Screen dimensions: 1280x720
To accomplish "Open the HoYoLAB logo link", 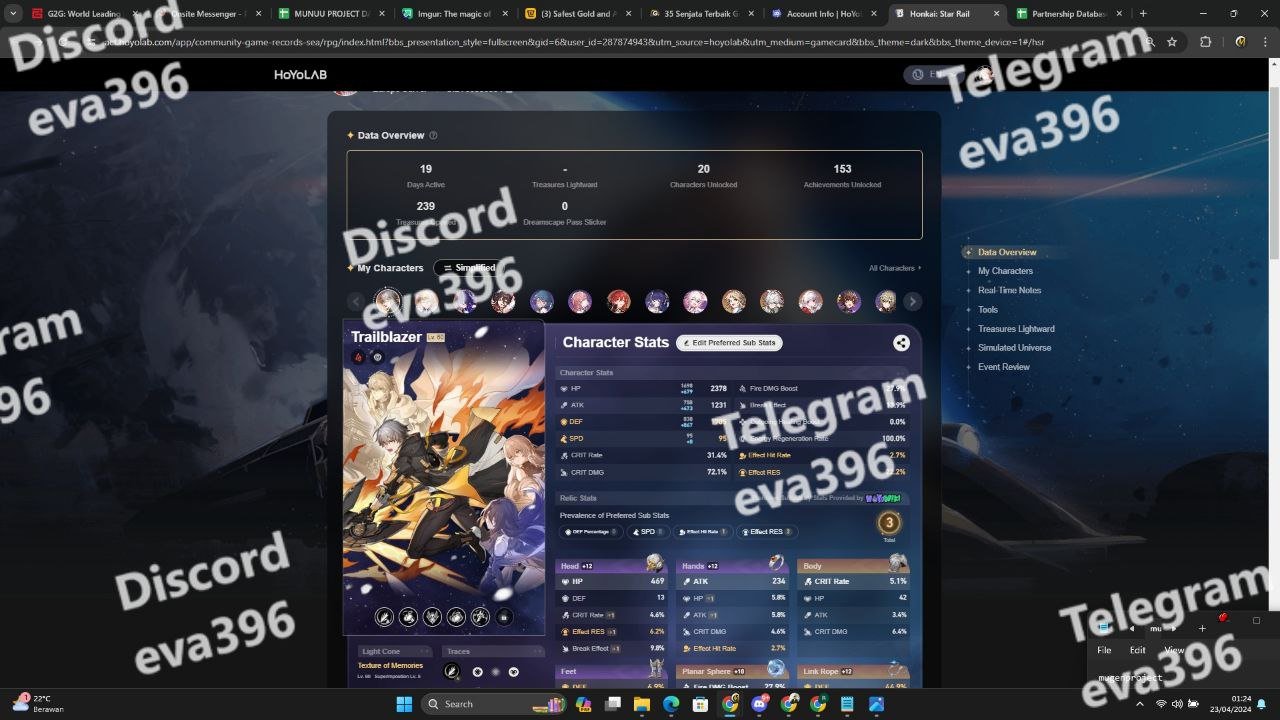I will (301, 75).
